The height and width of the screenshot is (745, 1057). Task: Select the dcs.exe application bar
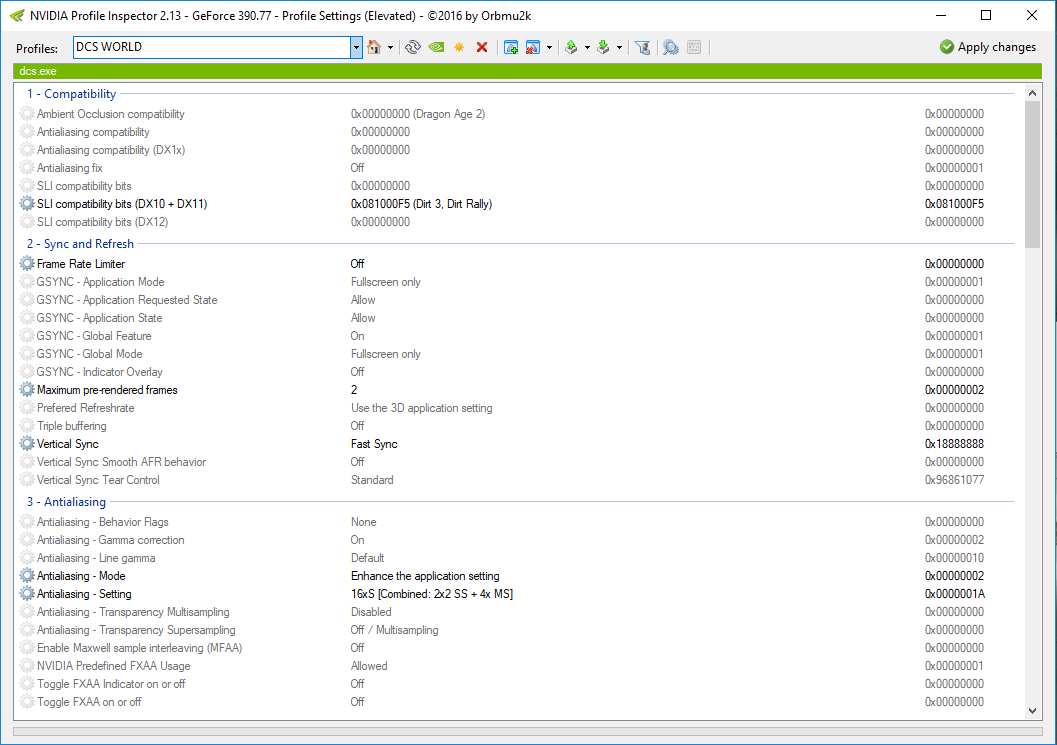point(528,71)
